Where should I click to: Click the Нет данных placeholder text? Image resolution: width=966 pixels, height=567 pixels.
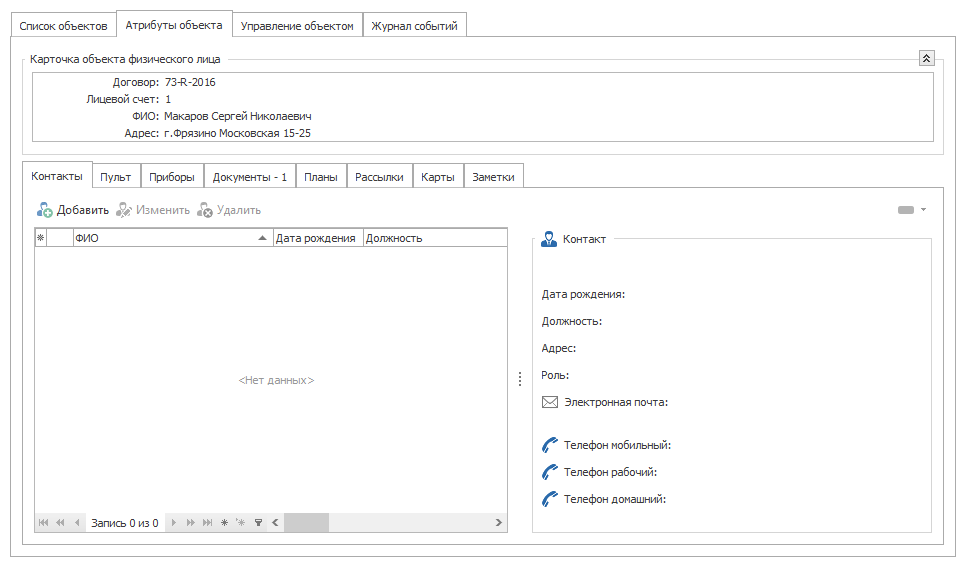276,380
